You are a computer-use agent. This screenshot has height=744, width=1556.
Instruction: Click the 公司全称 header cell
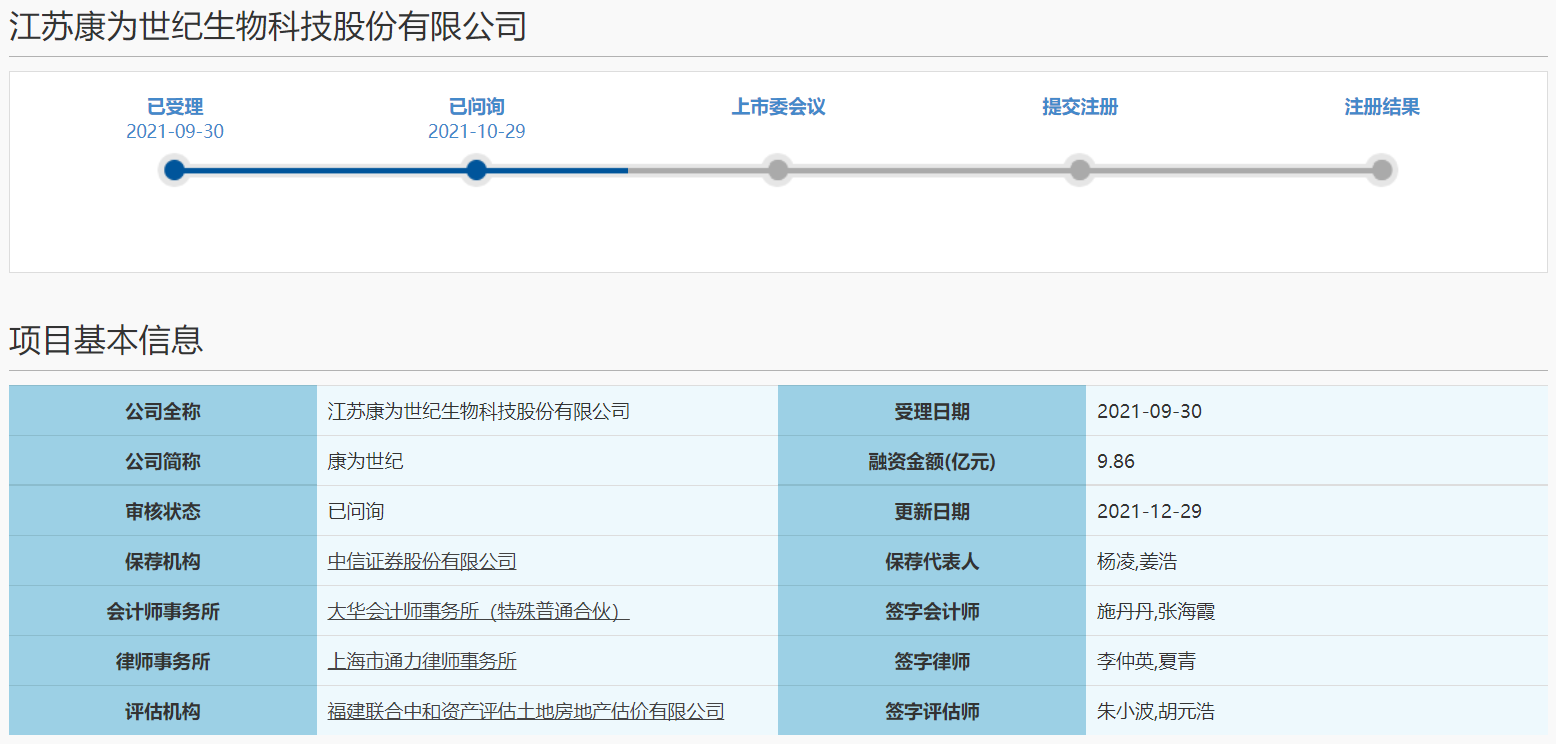163,411
